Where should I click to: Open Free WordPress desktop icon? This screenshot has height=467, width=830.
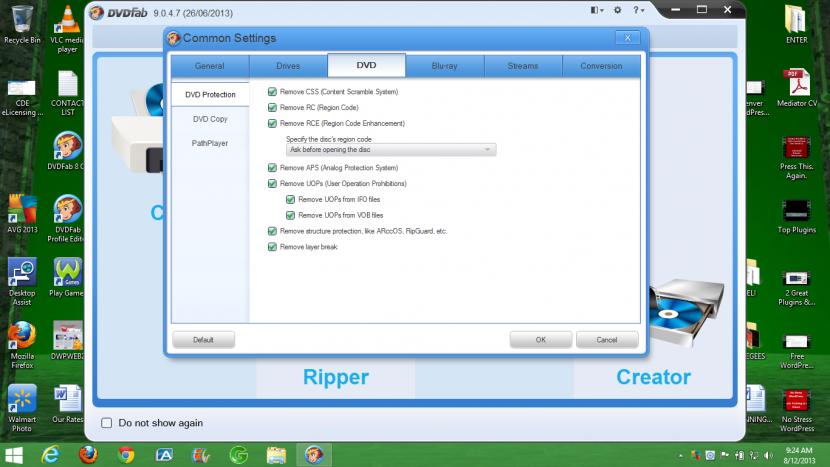coord(796,352)
